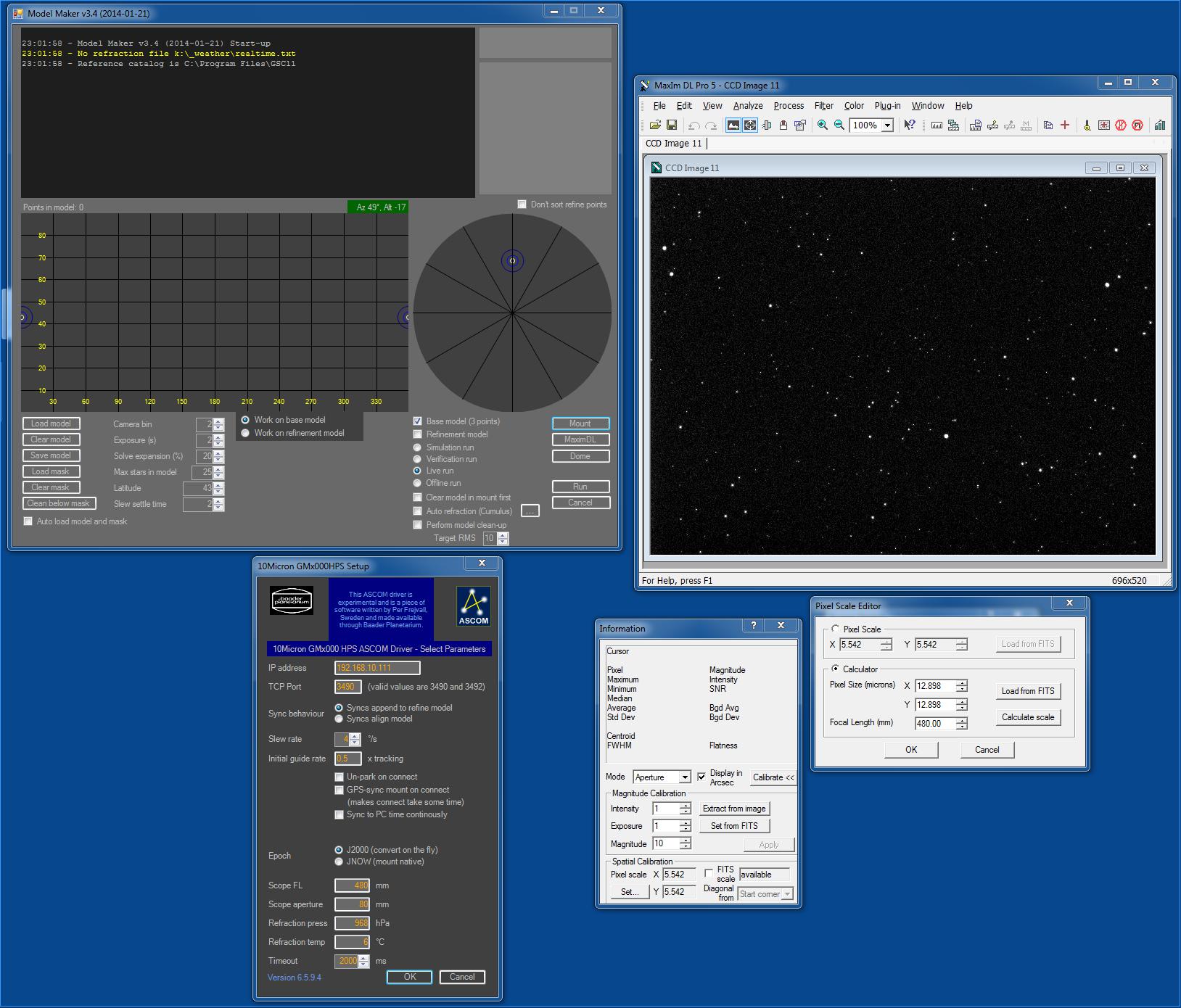Open the Analyze menu
This screenshot has height=1008, width=1181.
click(747, 106)
